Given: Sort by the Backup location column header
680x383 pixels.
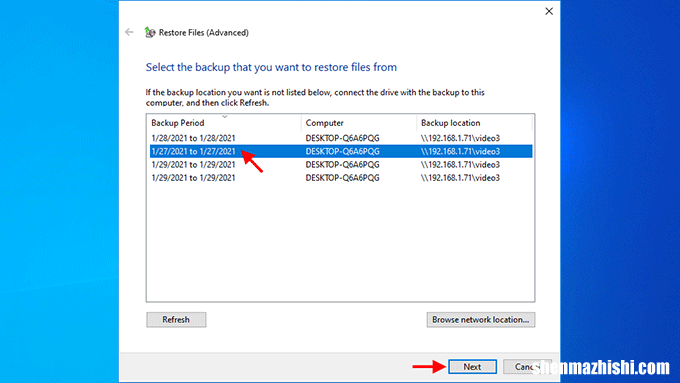Looking at the screenshot, I should (x=474, y=123).
